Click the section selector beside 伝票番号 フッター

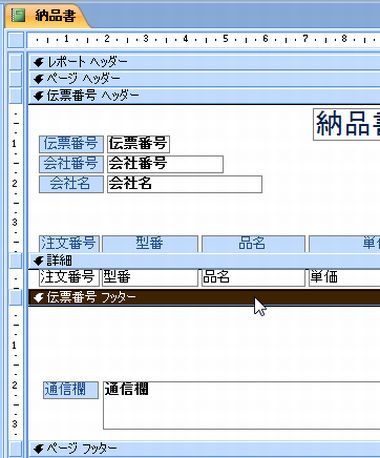coord(15,297)
